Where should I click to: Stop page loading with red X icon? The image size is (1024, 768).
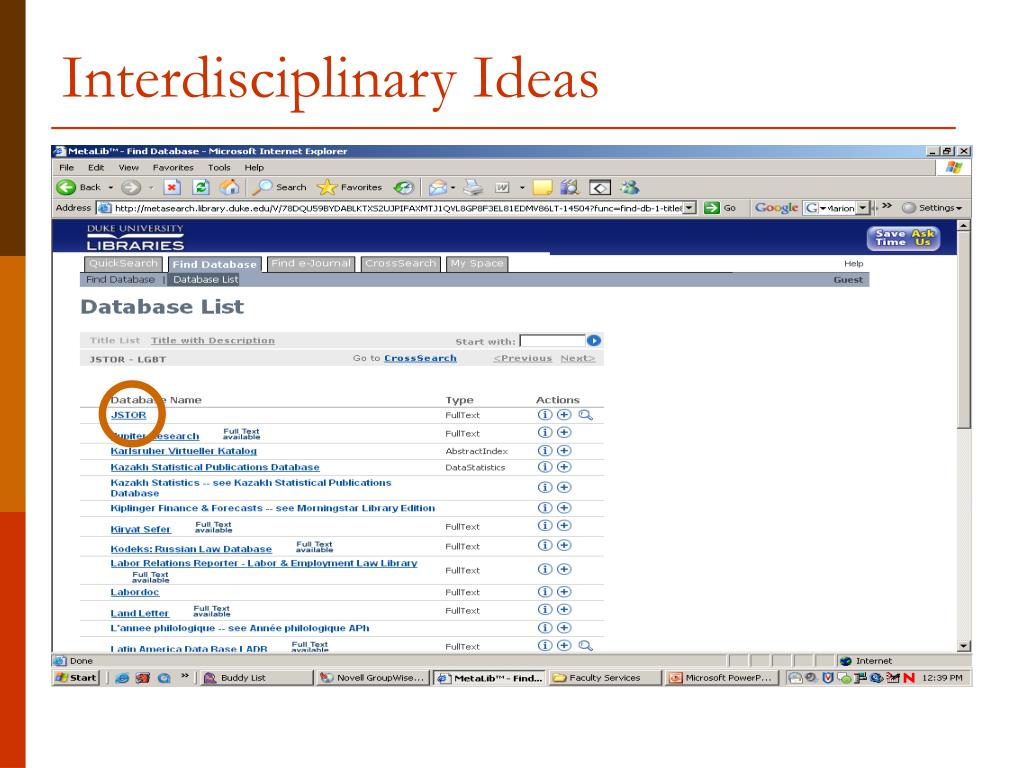[x=172, y=187]
